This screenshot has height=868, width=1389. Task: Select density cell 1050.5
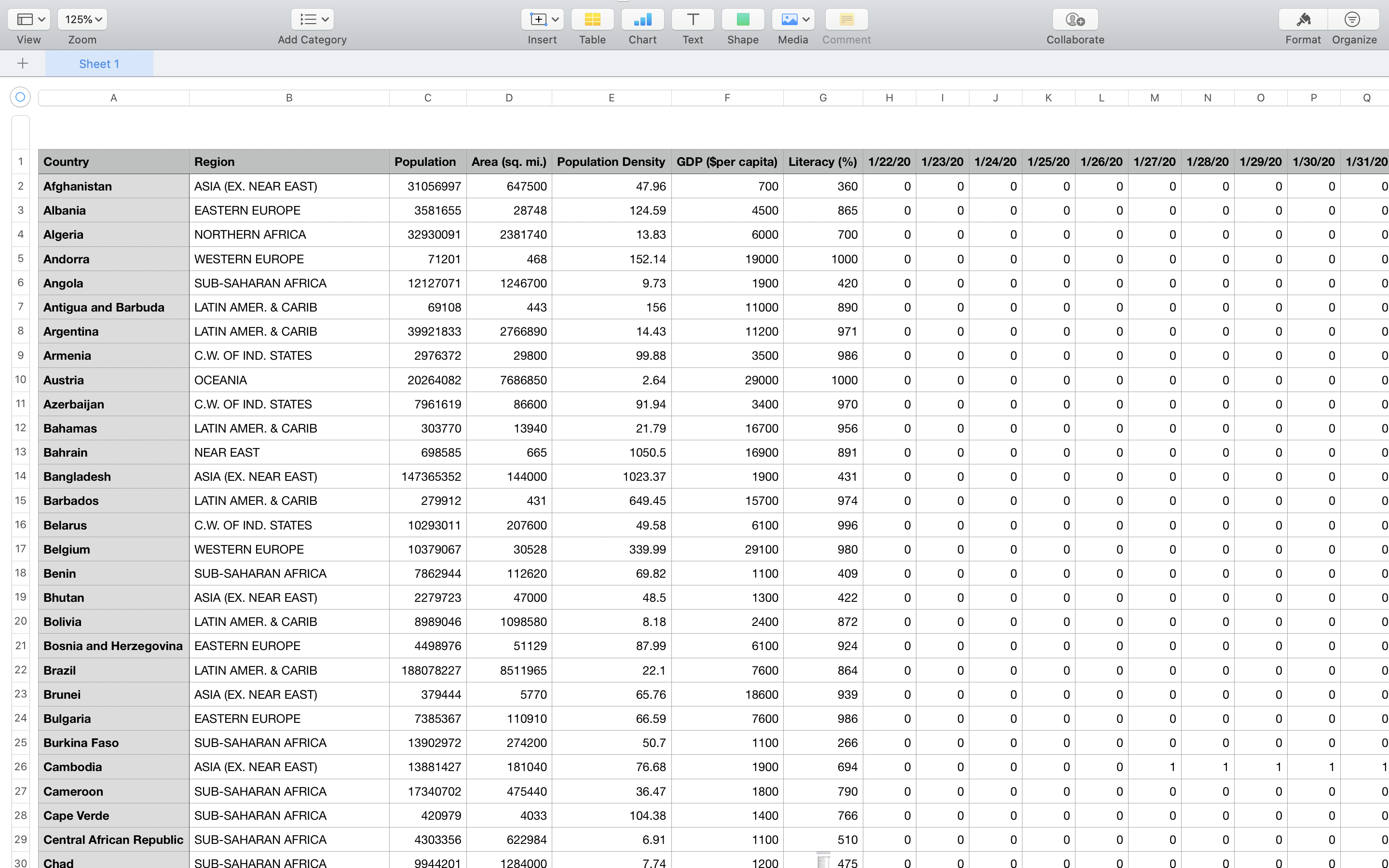click(611, 452)
